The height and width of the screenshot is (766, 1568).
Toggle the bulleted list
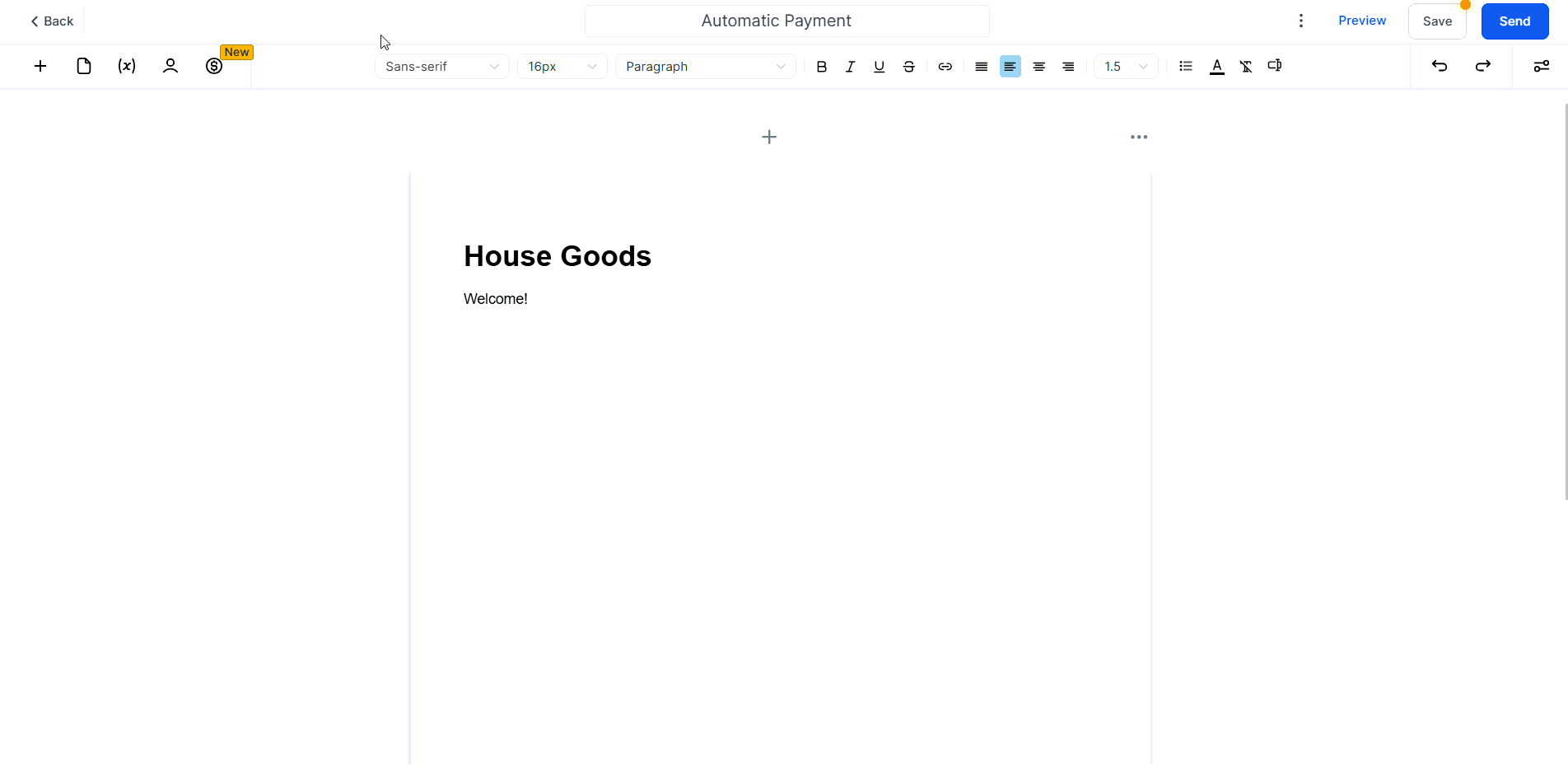click(x=1186, y=66)
